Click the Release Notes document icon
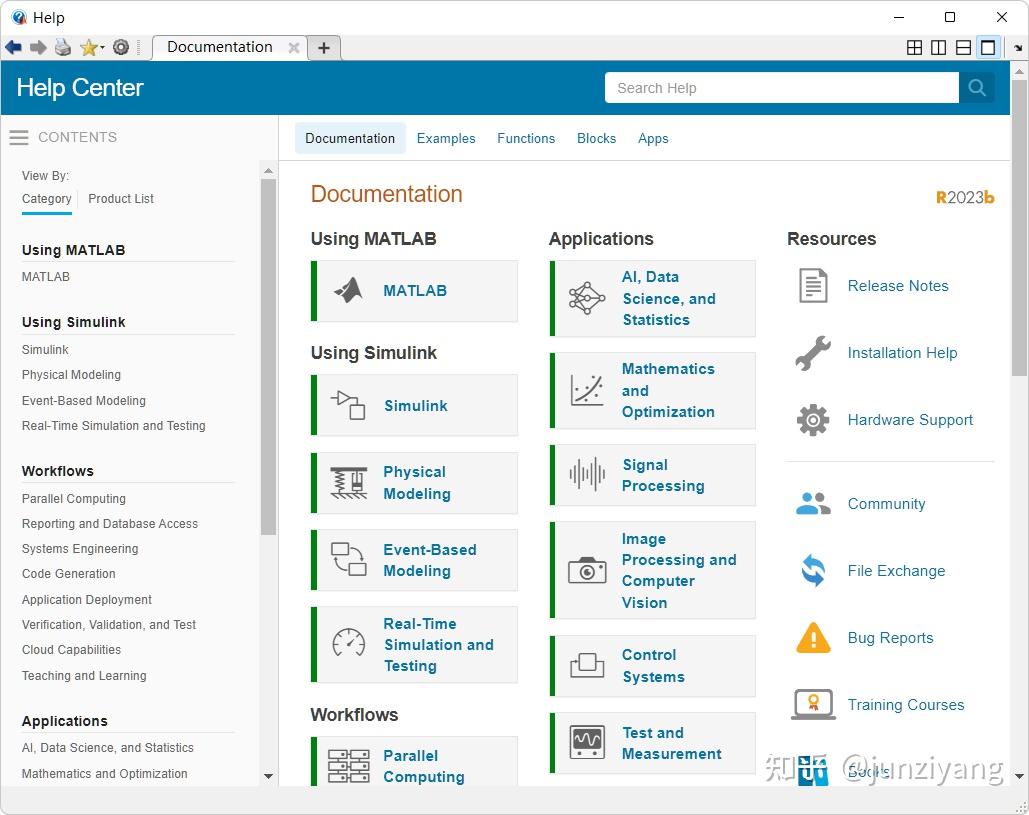 (x=813, y=285)
